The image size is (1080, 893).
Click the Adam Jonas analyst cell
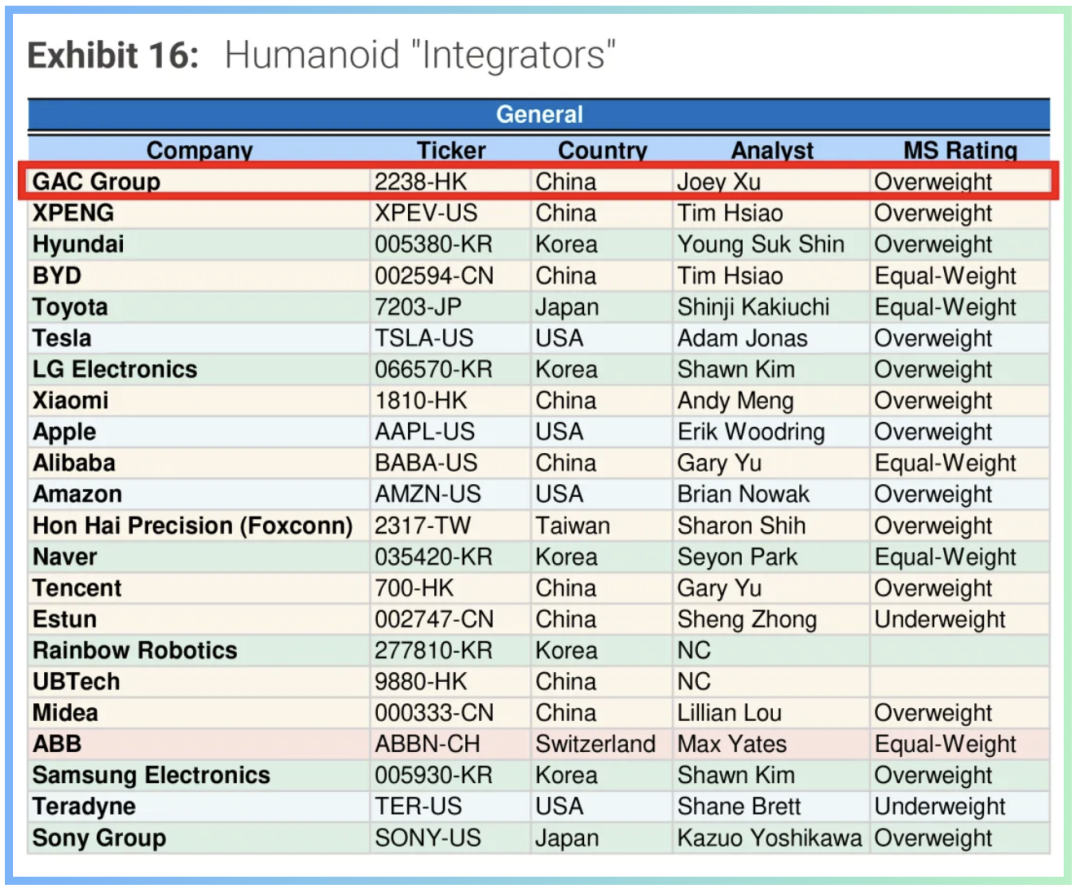coord(742,338)
